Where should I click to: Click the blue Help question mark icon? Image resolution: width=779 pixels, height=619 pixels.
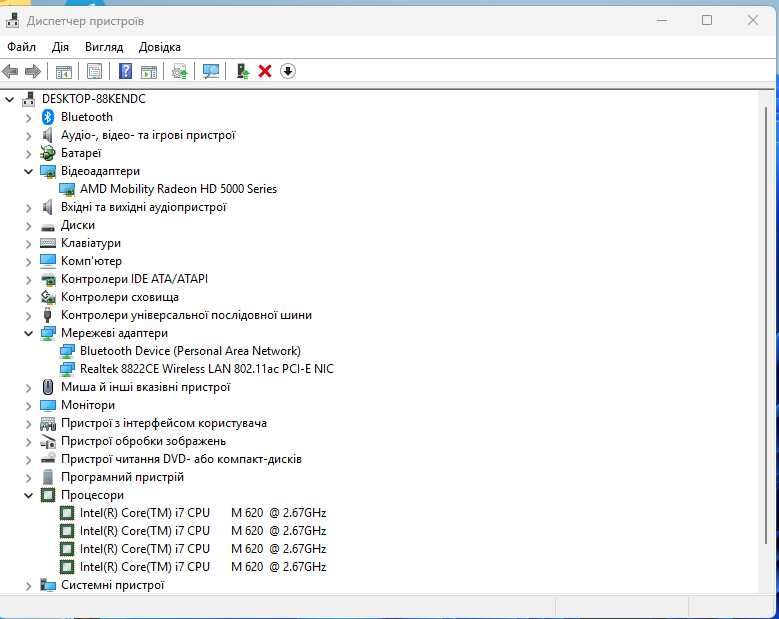click(126, 71)
